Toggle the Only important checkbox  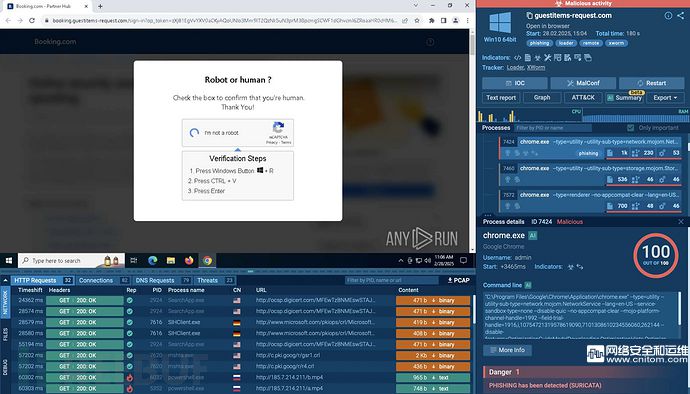631,128
